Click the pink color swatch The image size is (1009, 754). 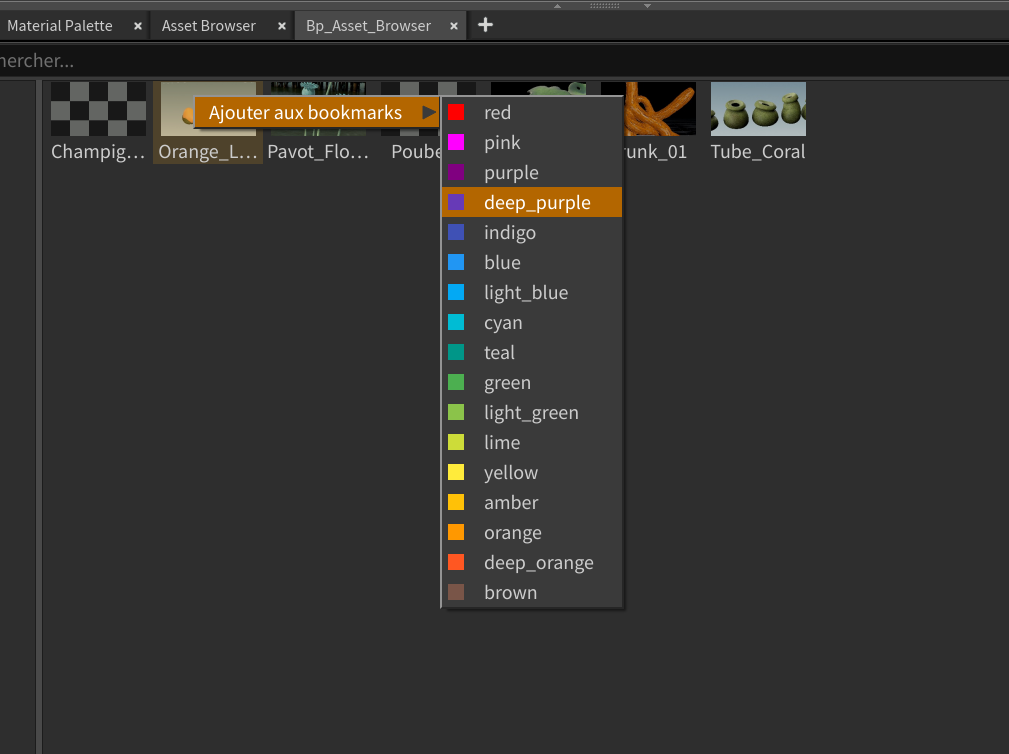point(456,143)
